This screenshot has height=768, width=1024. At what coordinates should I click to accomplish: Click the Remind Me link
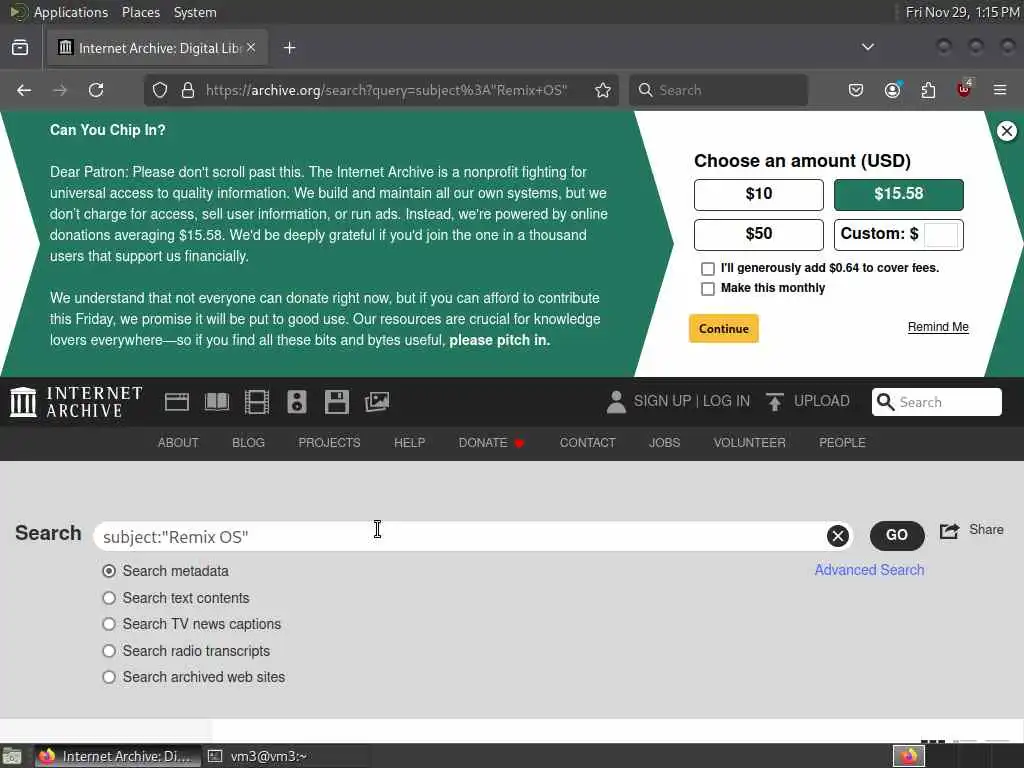[938, 327]
